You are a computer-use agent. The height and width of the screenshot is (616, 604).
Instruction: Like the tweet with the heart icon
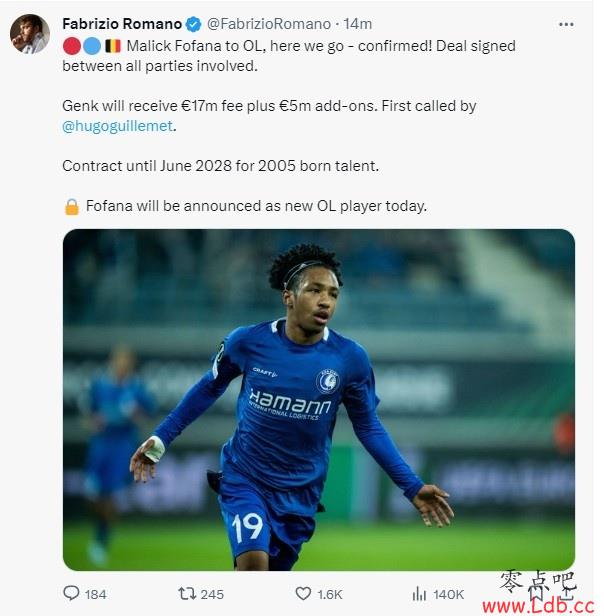tap(303, 593)
